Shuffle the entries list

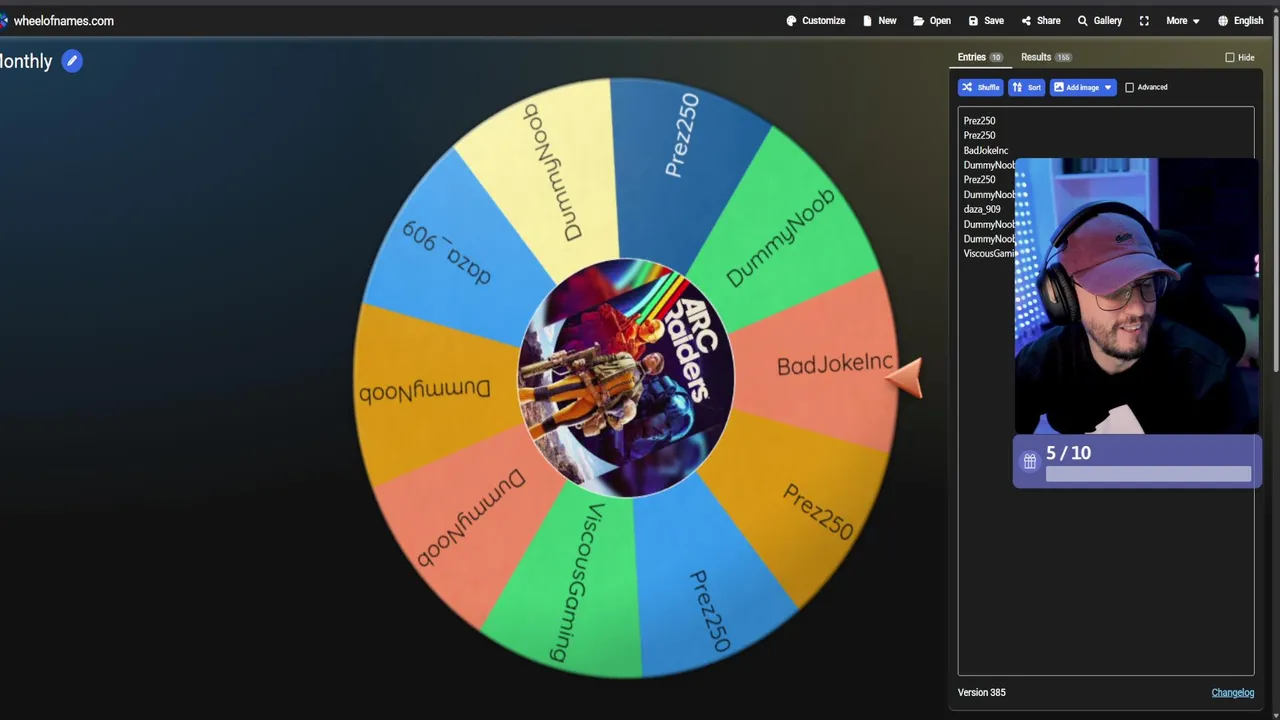tap(980, 87)
